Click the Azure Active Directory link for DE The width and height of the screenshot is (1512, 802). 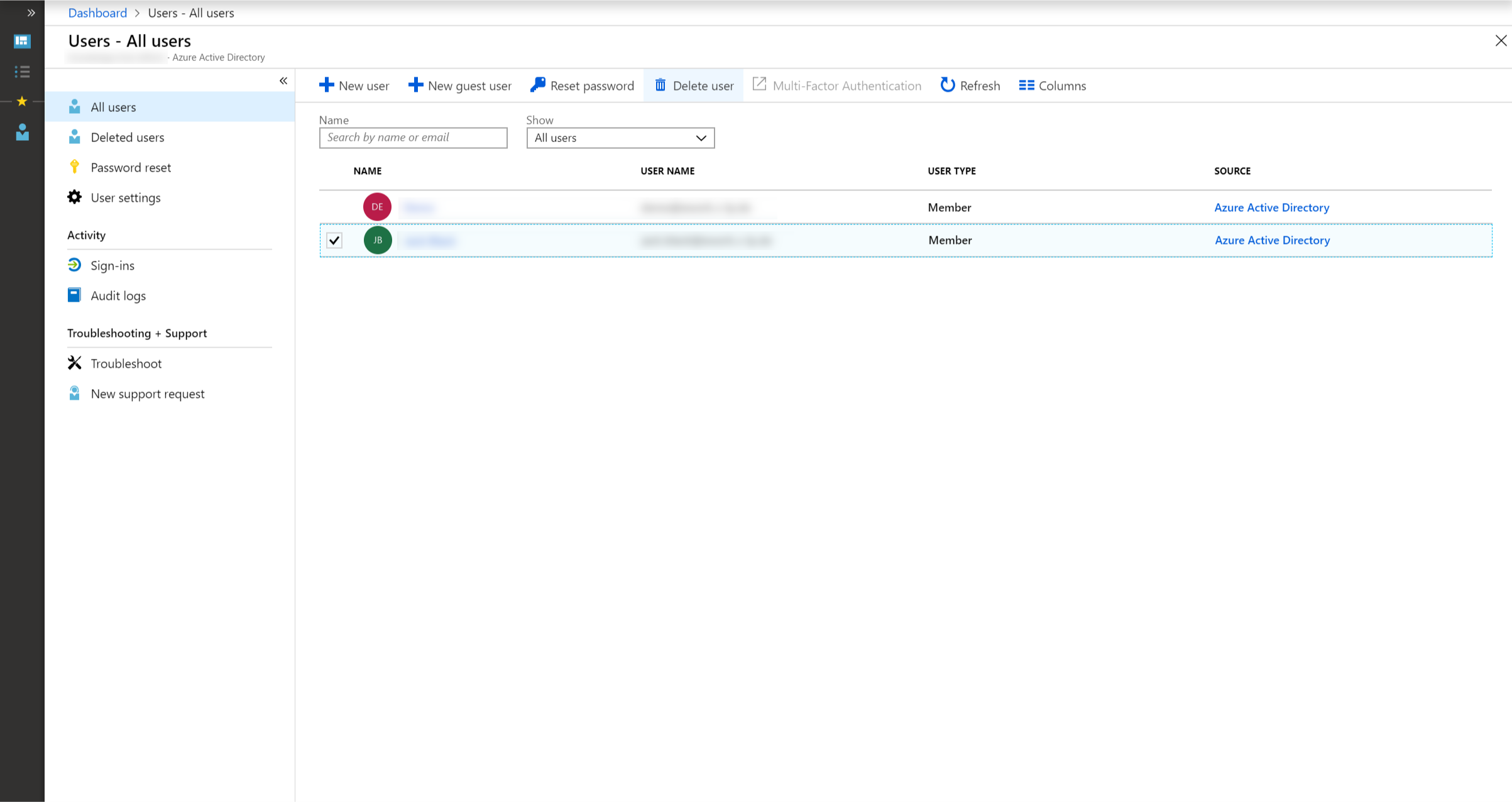1271,207
